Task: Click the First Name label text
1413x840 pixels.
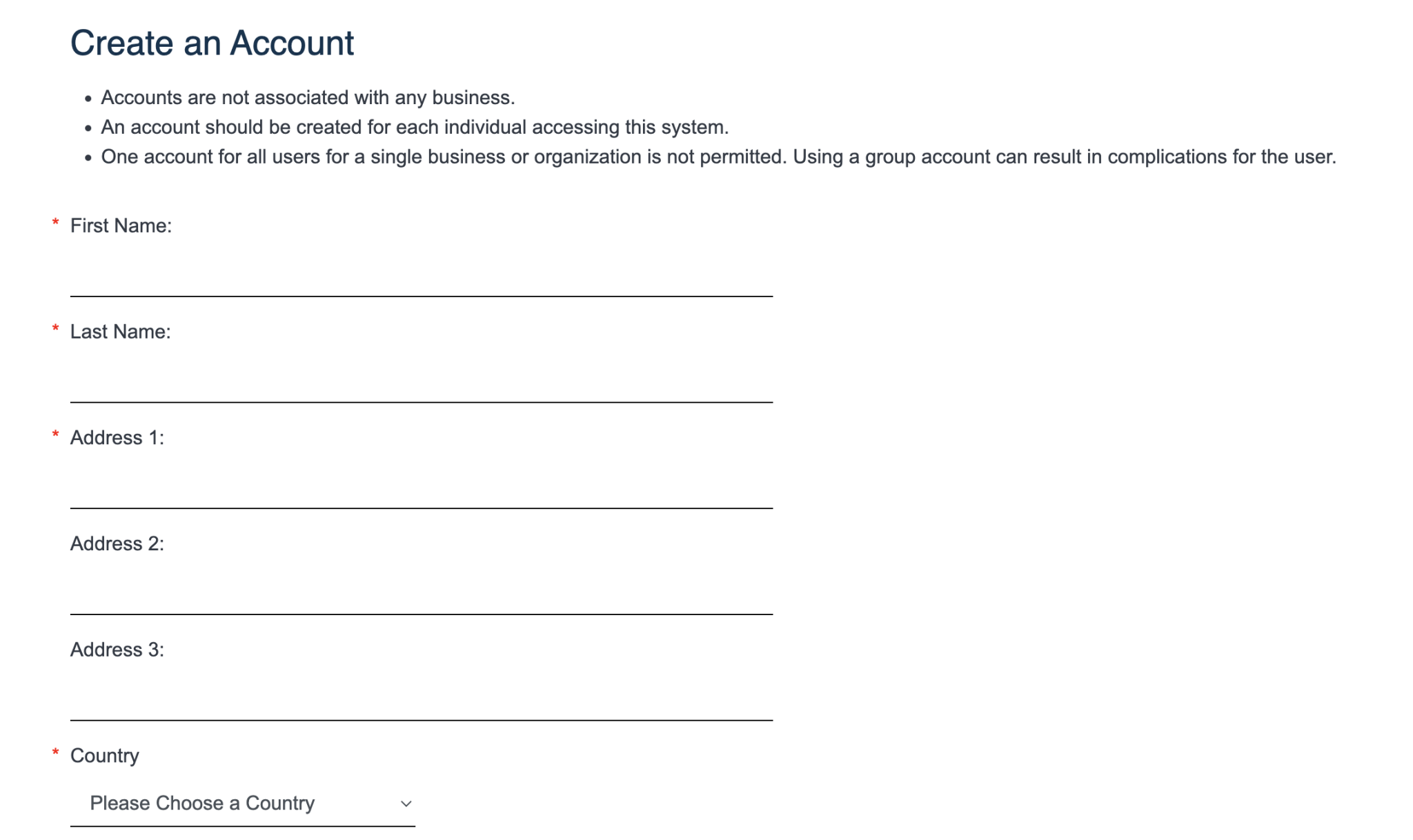Action: point(121,225)
